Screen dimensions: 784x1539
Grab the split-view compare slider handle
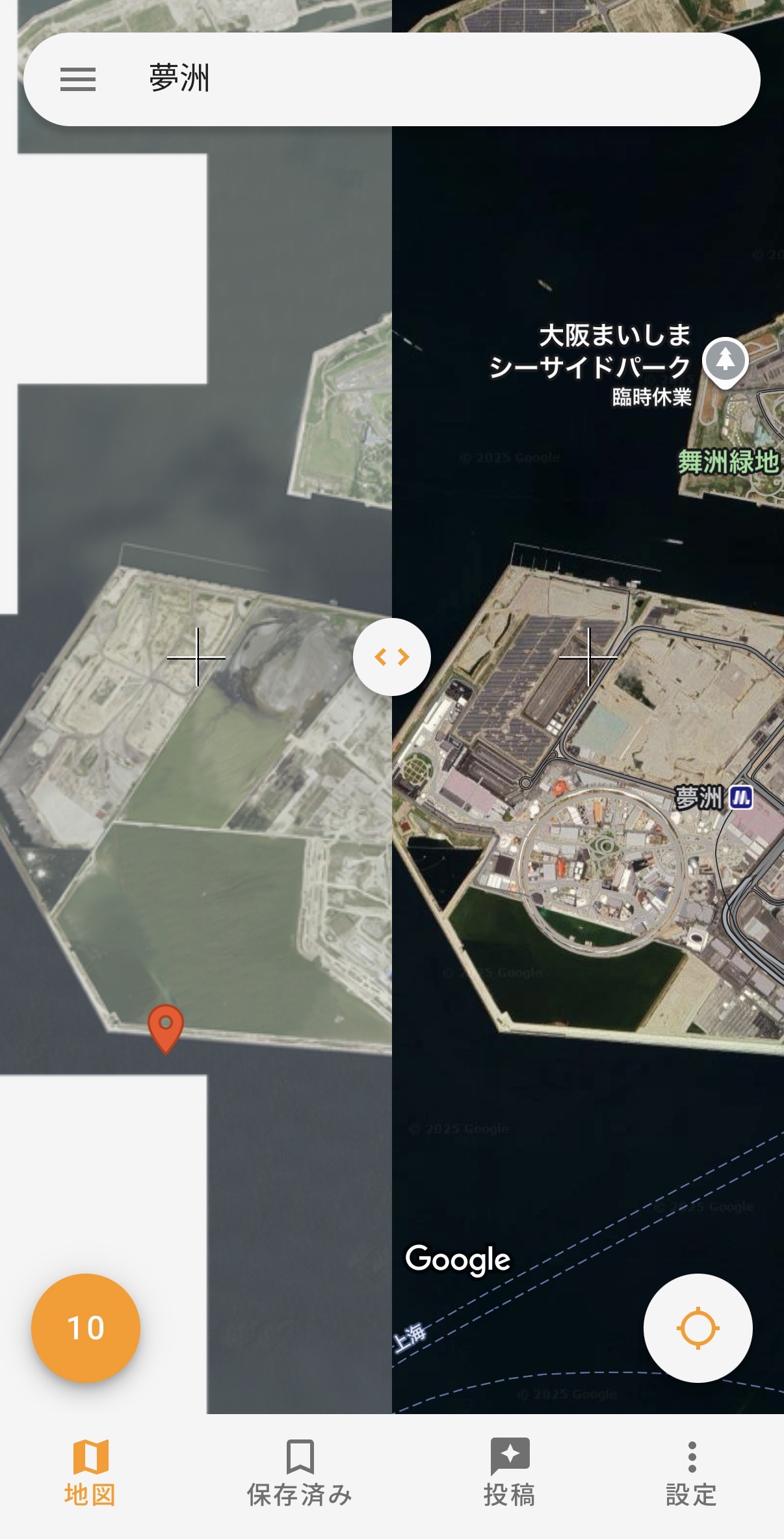click(391, 657)
